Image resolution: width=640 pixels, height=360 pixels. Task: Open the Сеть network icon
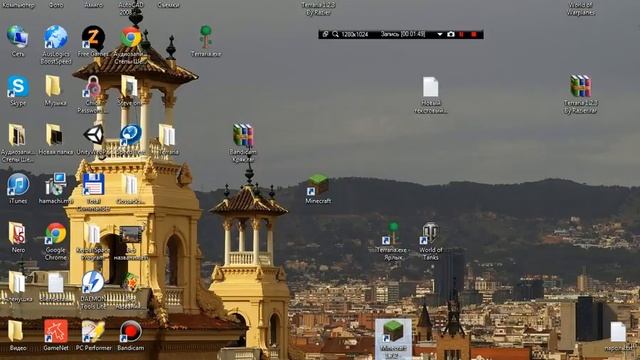[18, 37]
